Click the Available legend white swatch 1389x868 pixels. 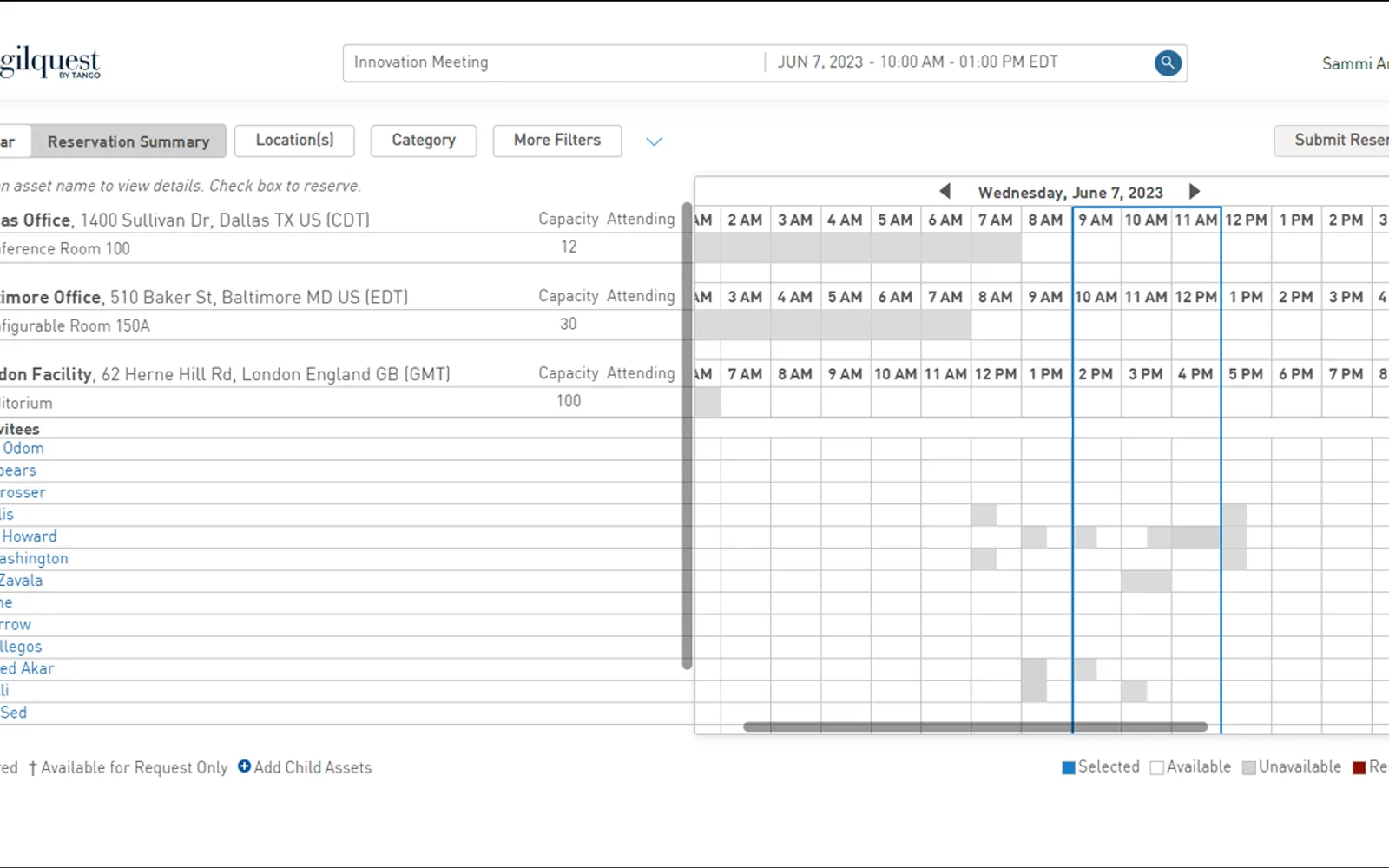(1156, 767)
